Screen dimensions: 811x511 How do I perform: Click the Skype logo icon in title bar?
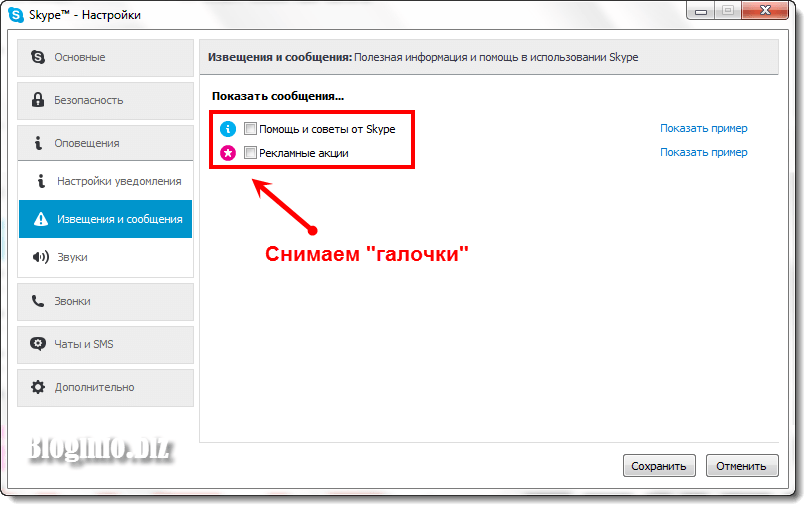(x=16, y=15)
